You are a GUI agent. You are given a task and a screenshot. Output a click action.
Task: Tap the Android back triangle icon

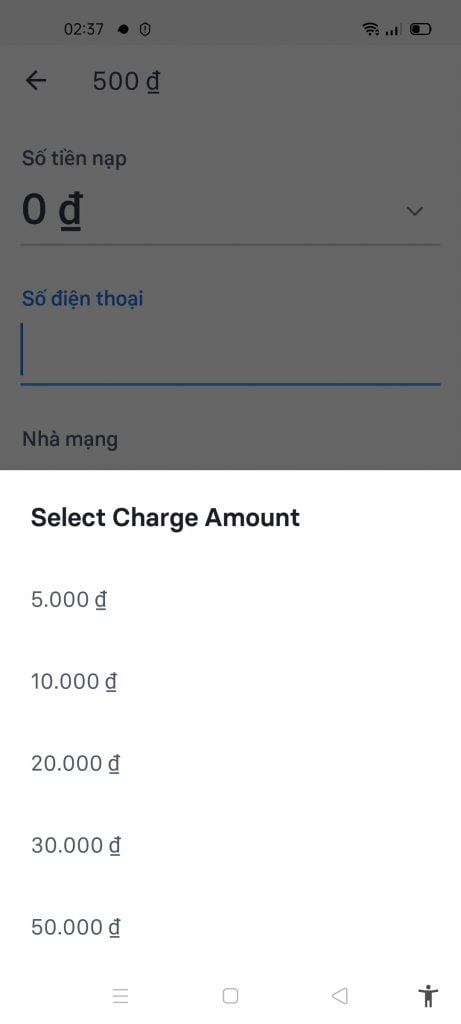pyautogui.click(x=340, y=996)
